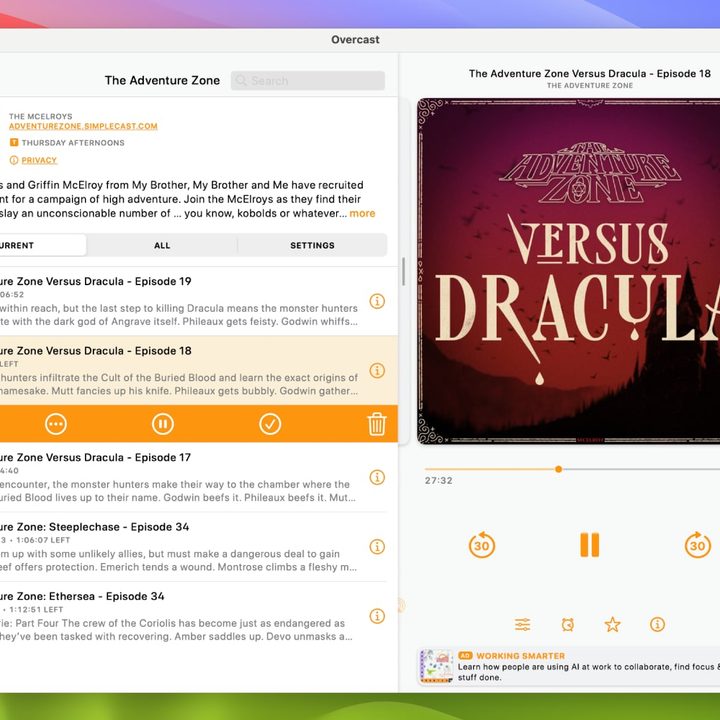Open info for Versus Dracula Episode 19
Screen dimensions: 720x720
tap(377, 301)
